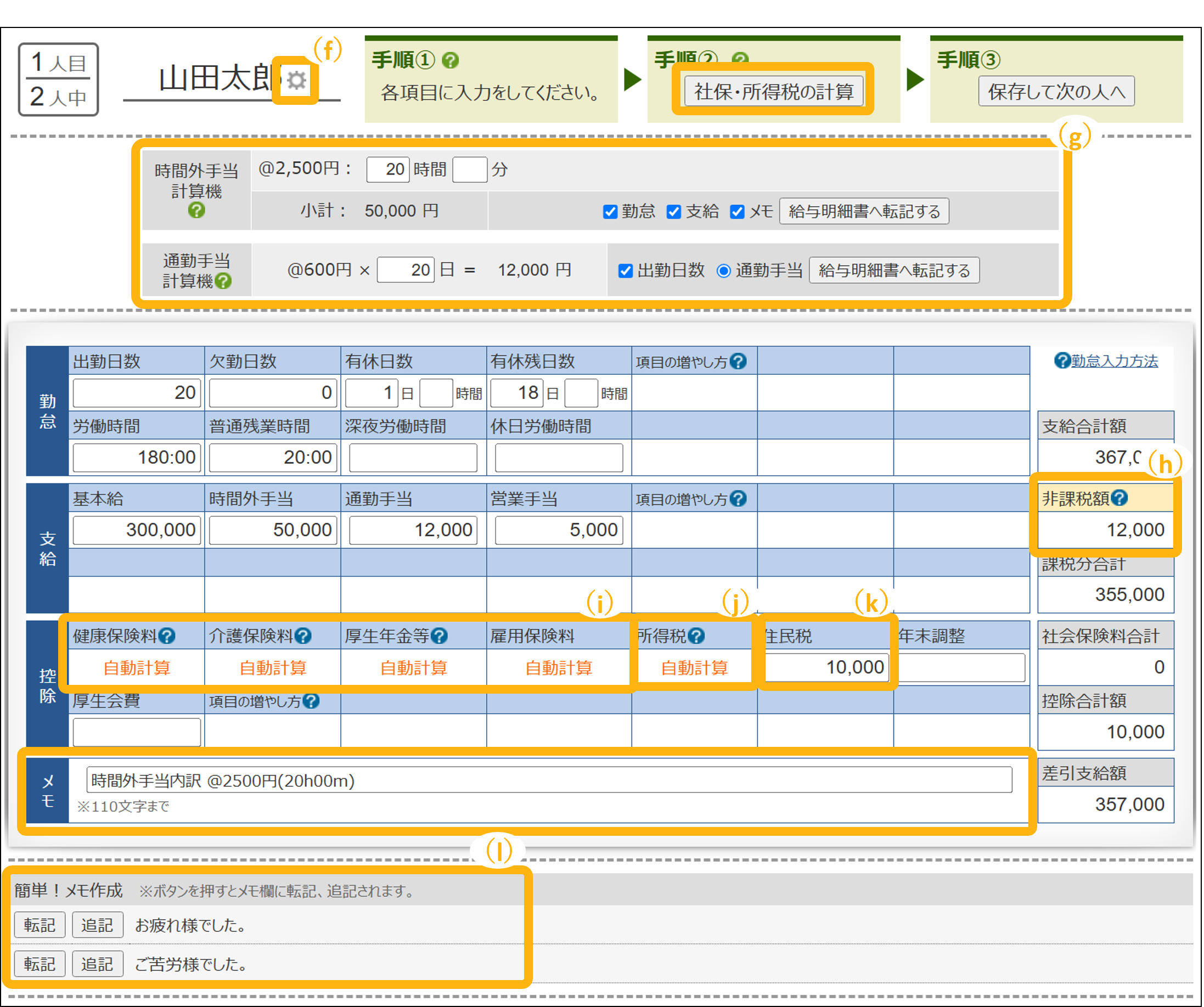Open help for 時間外手当計算機
Image resolution: width=1204 pixels, height=1007 pixels.
click(196, 211)
